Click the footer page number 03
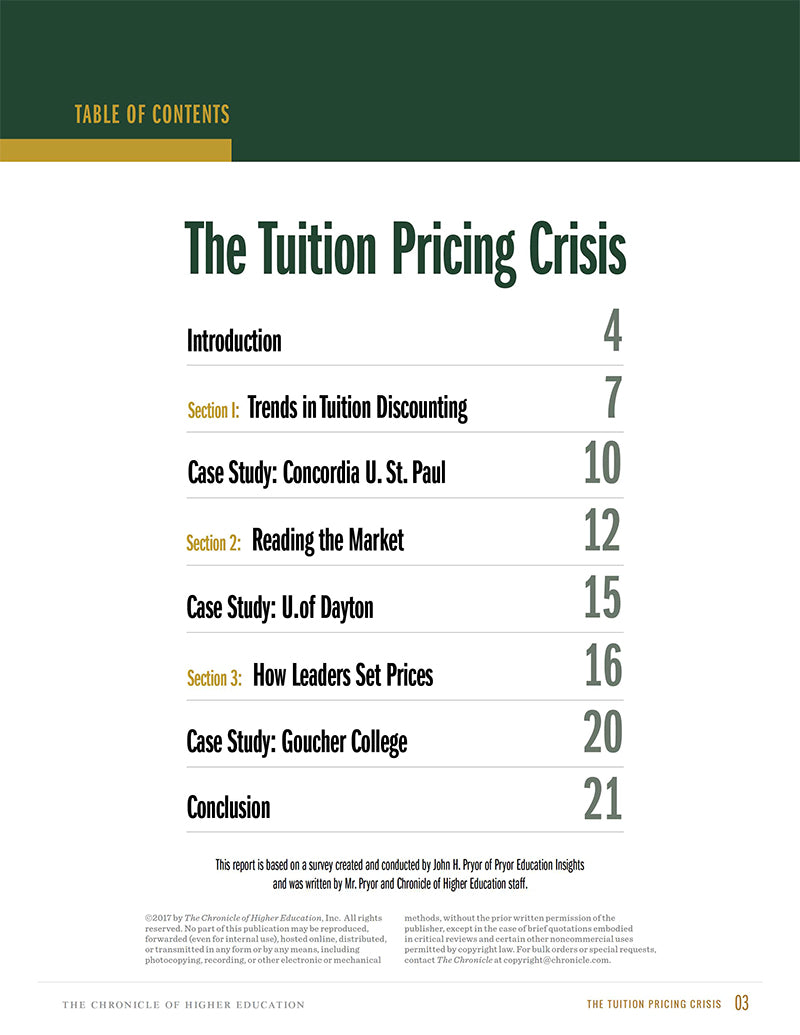This screenshot has height=1035, width=800. (x=741, y=1003)
